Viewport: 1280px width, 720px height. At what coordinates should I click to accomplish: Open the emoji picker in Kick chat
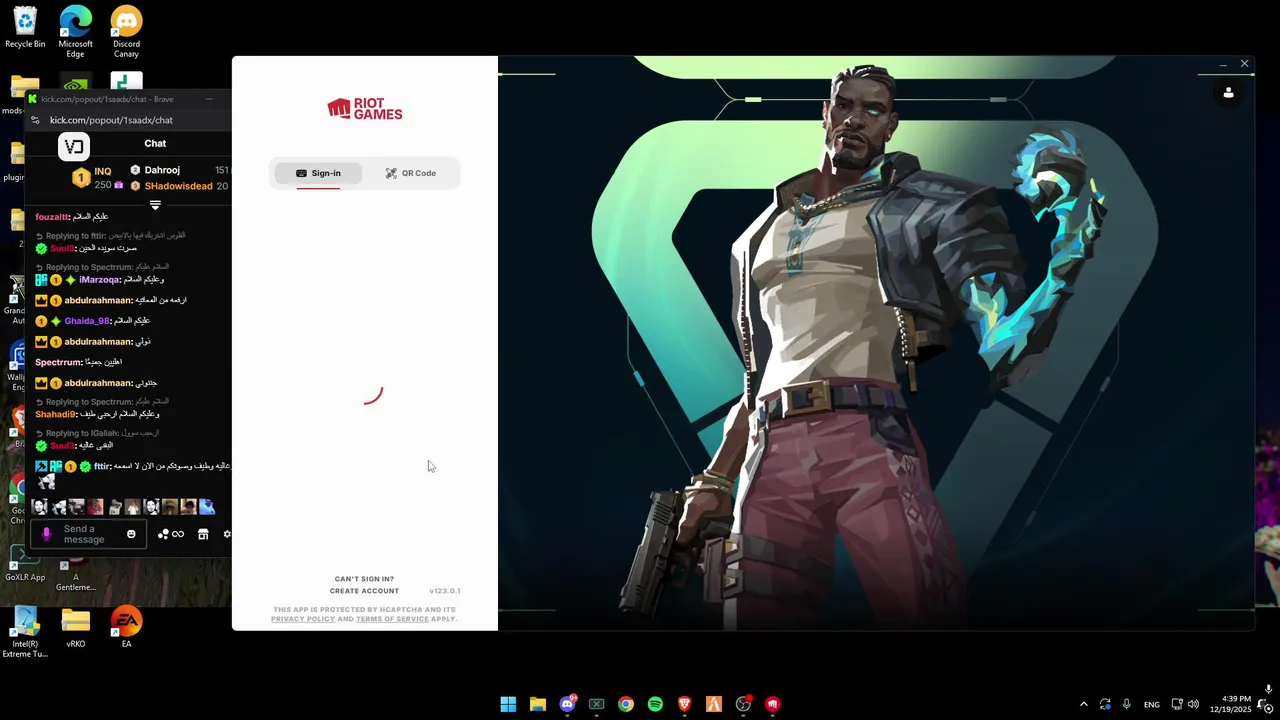[x=131, y=534]
